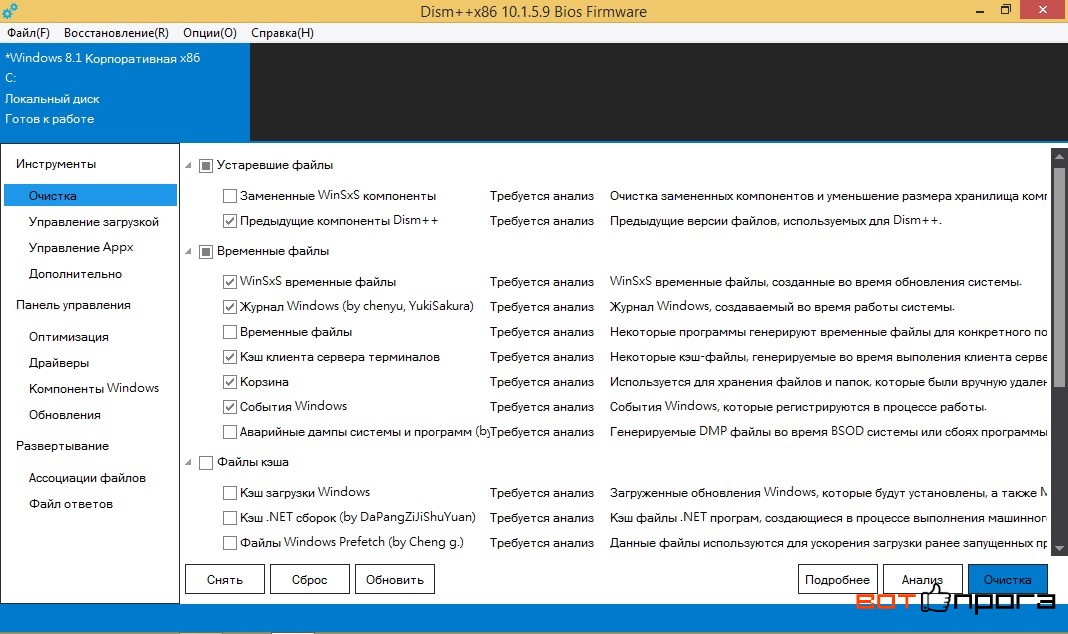Image resolution: width=1068 pixels, height=634 pixels.
Task: Go to Оптимизация page
Action: [x=68, y=336]
